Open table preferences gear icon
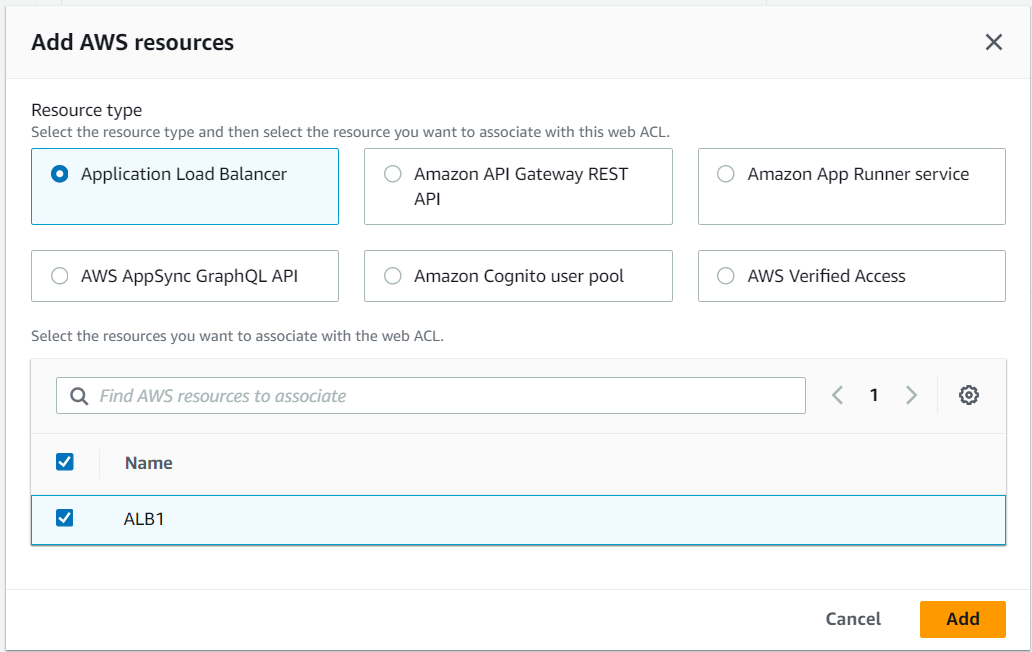1032x652 pixels. tap(968, 395)
